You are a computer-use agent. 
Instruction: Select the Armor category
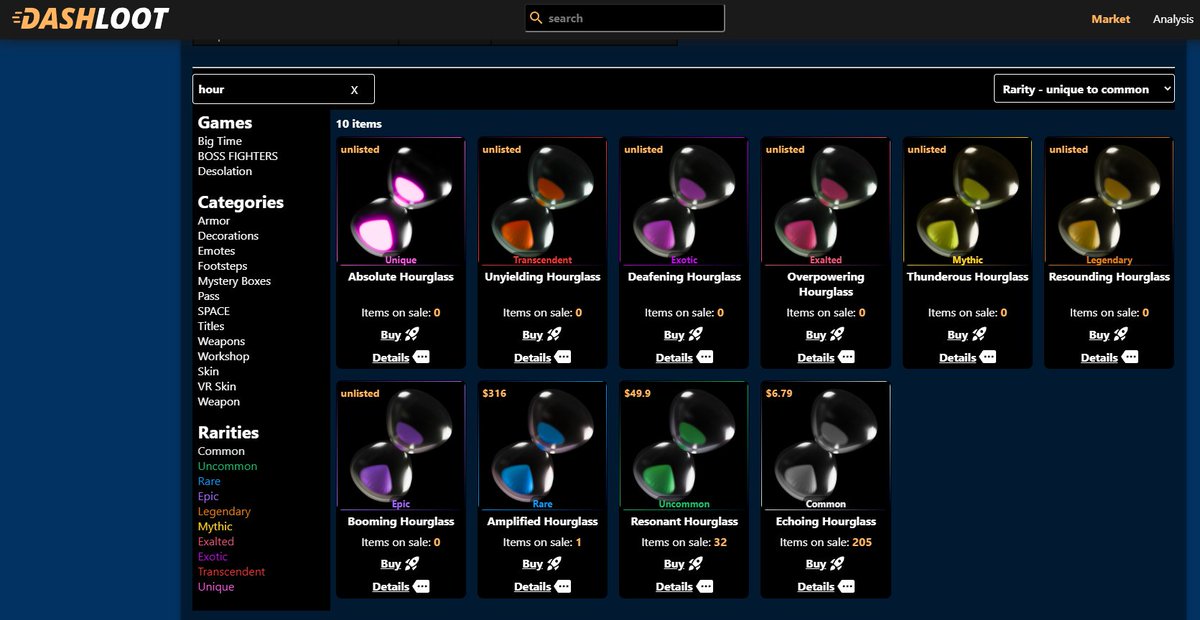[x=214, y=221]
